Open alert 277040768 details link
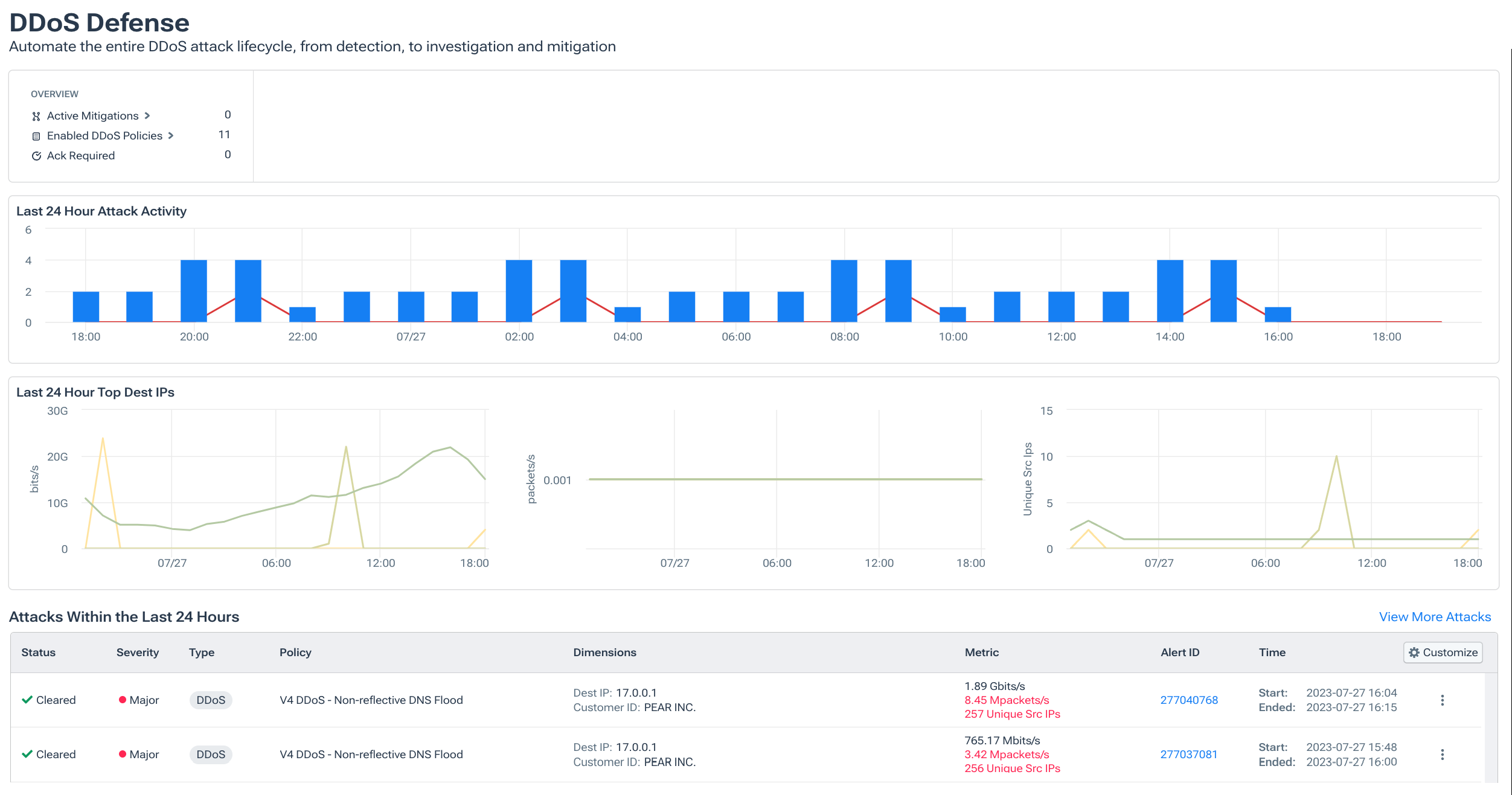The image size is (1512, 795). point(1188,700)
